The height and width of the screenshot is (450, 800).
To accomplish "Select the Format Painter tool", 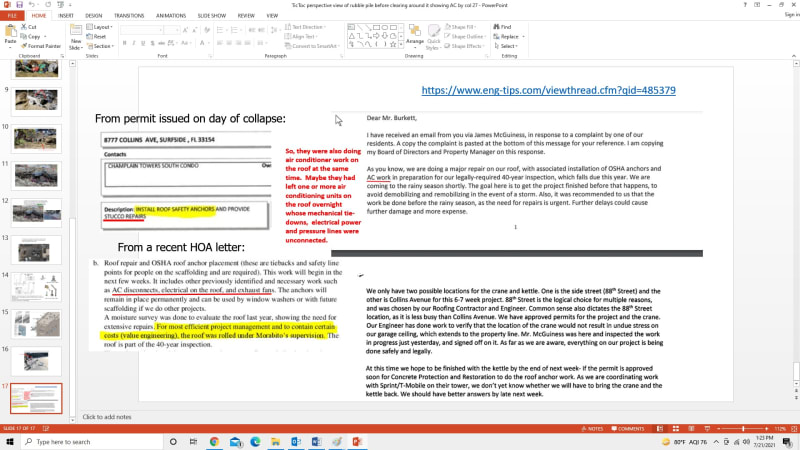I will coord(41,46).
